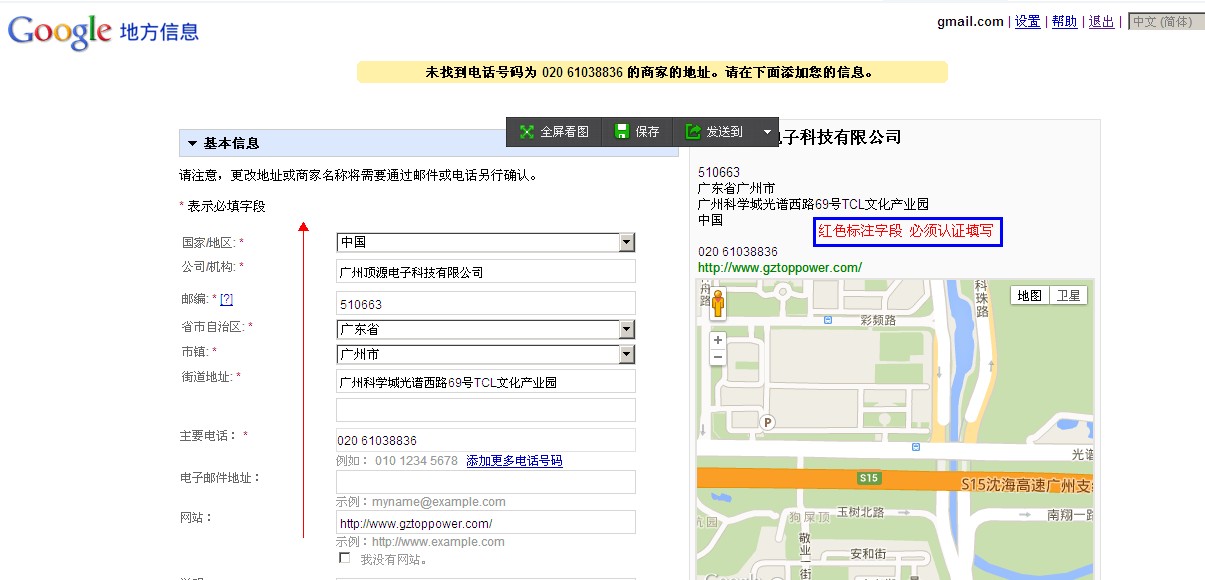This screenshot has height=580, width=1205.
Task: Click the fullscreen view icon in floating toolbar
Action: tap(527, 132)
